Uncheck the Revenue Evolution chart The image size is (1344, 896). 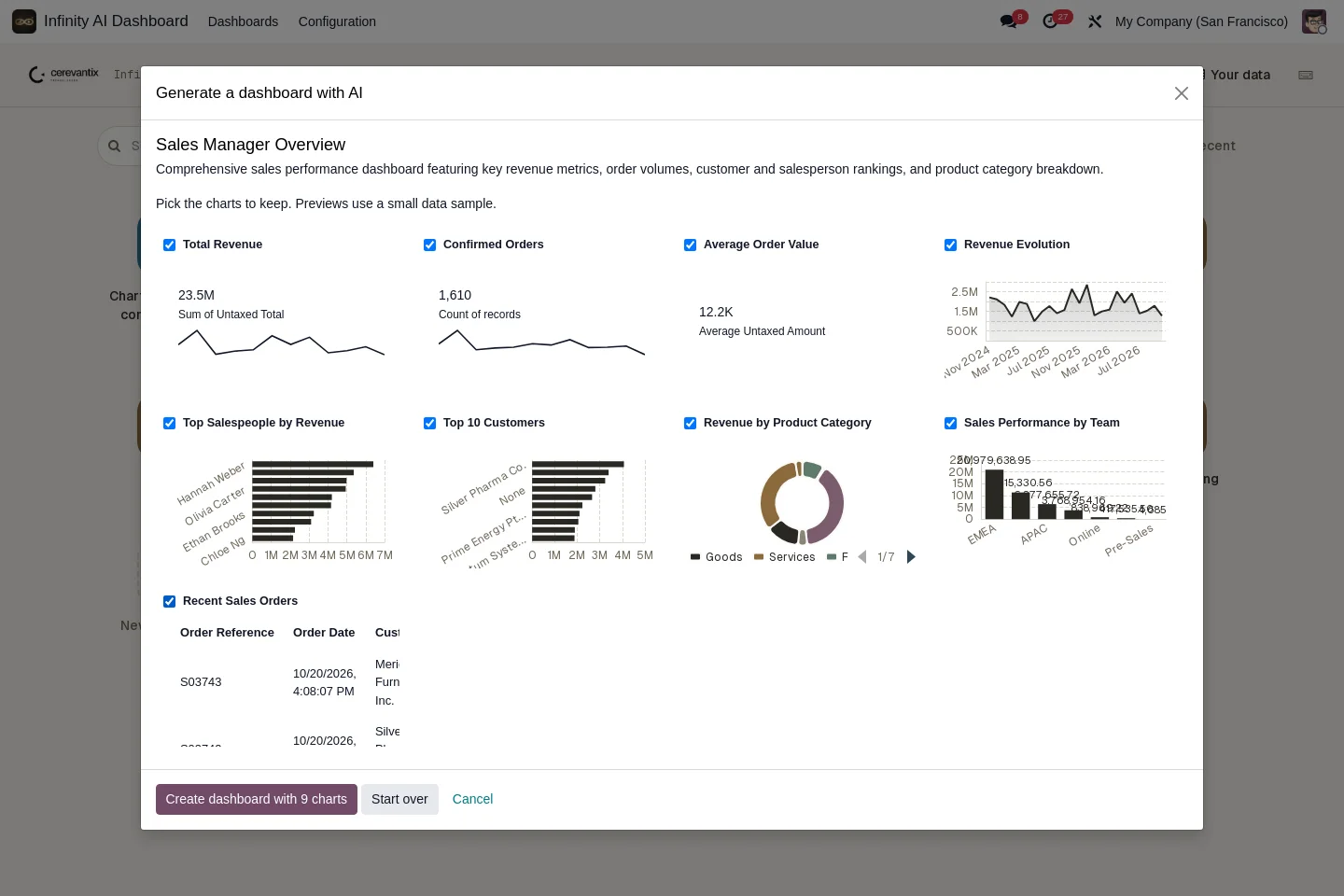pos(950,245)
